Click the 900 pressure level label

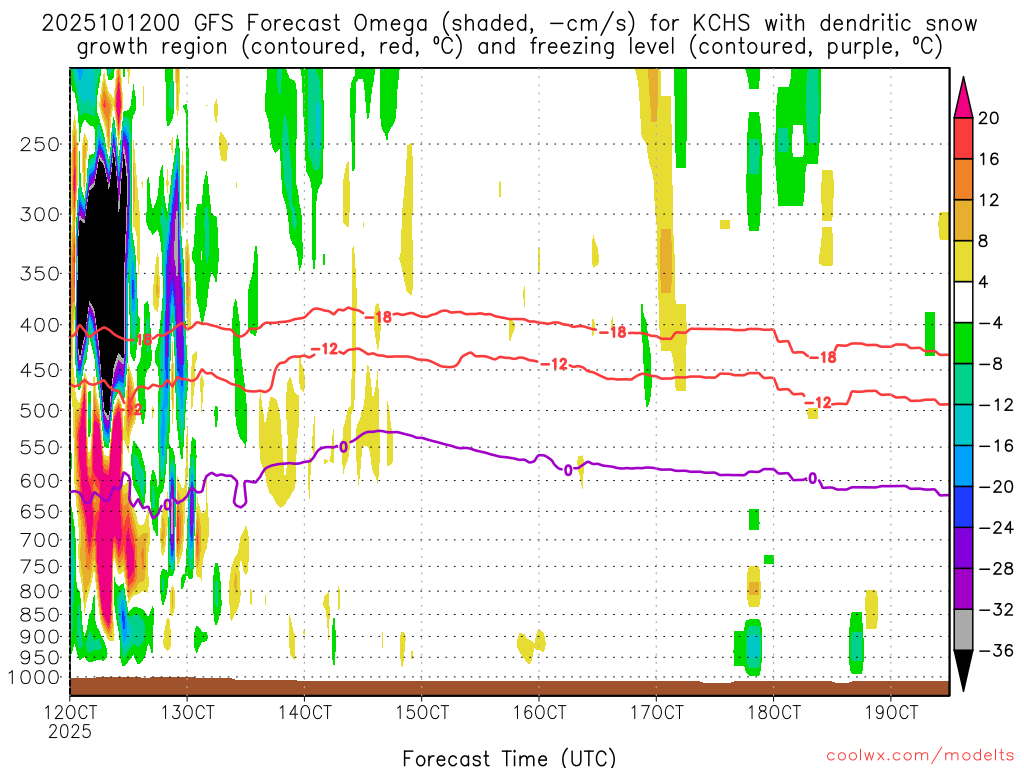pos(40,636)
